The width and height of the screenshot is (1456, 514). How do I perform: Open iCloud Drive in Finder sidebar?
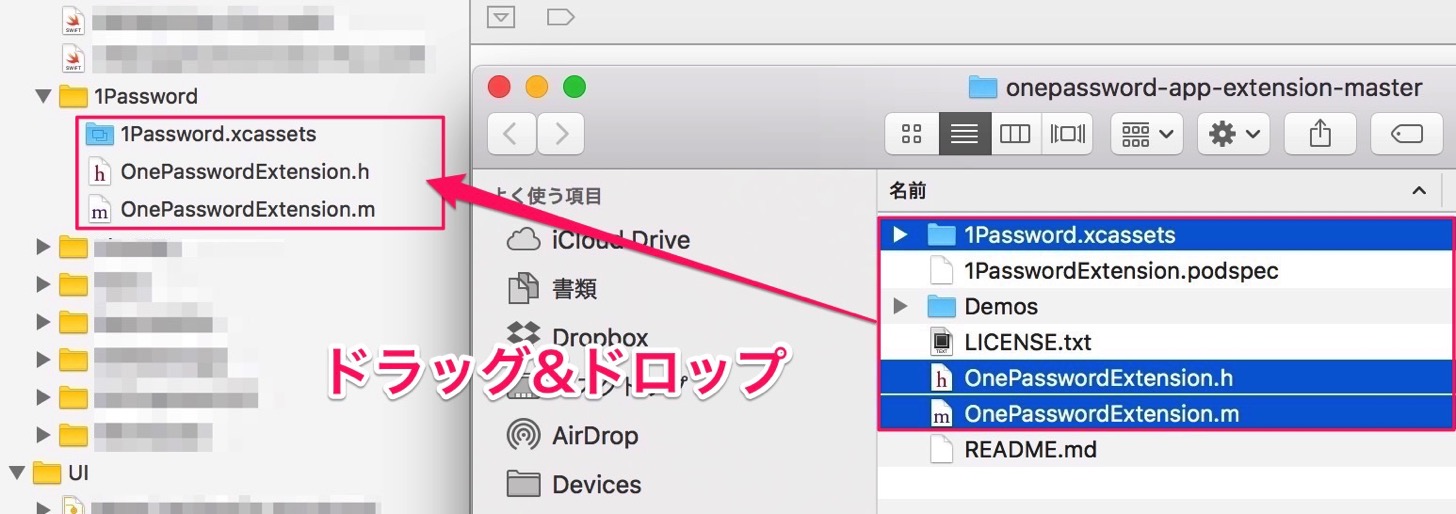[598, 240]
